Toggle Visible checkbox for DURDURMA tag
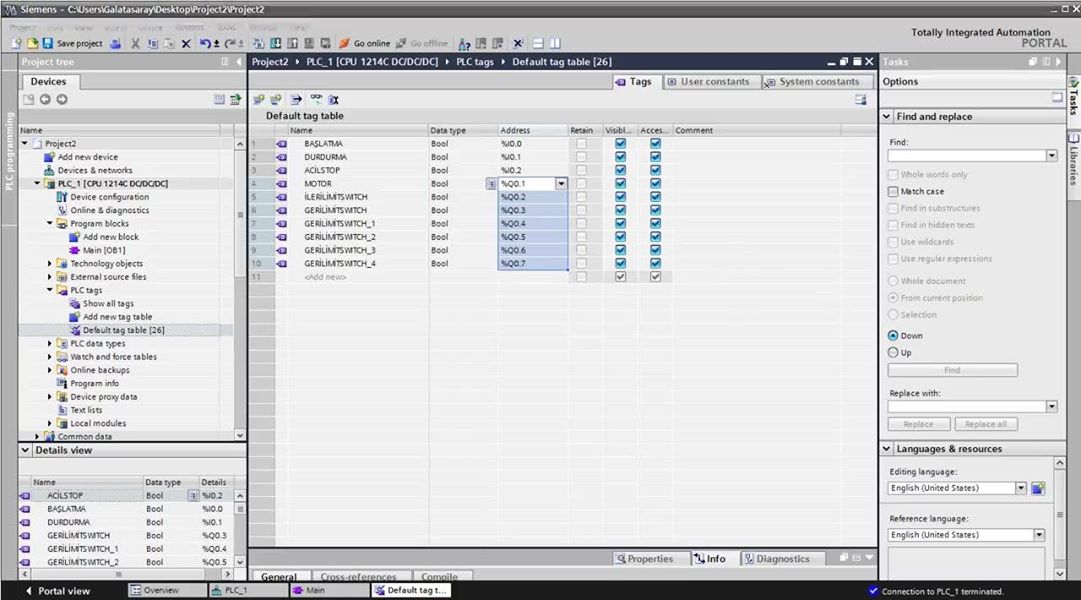Image resolution: width=1081 pixels, height=600 pixels. point(620,157)
